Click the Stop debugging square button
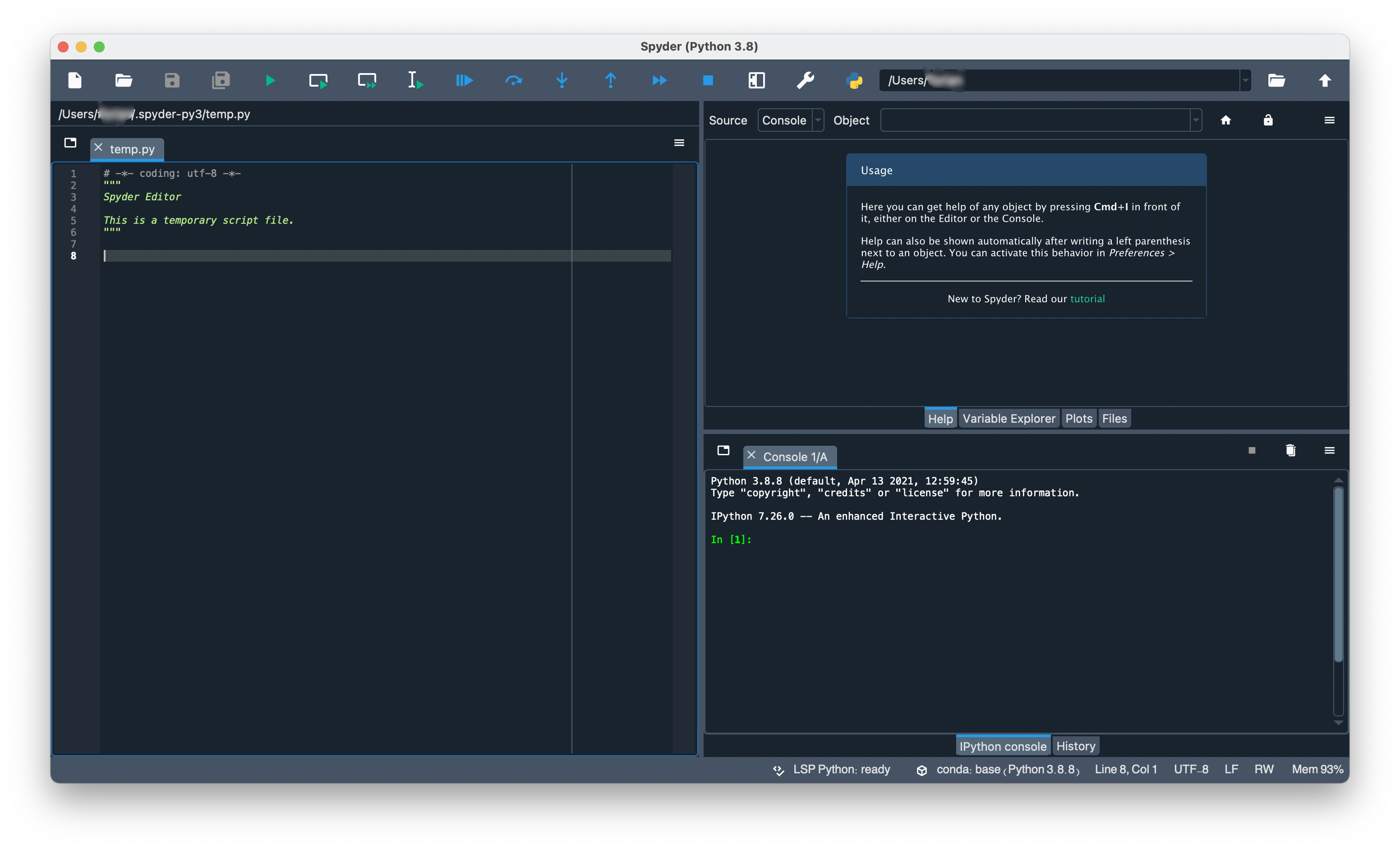 pos(708,80)
